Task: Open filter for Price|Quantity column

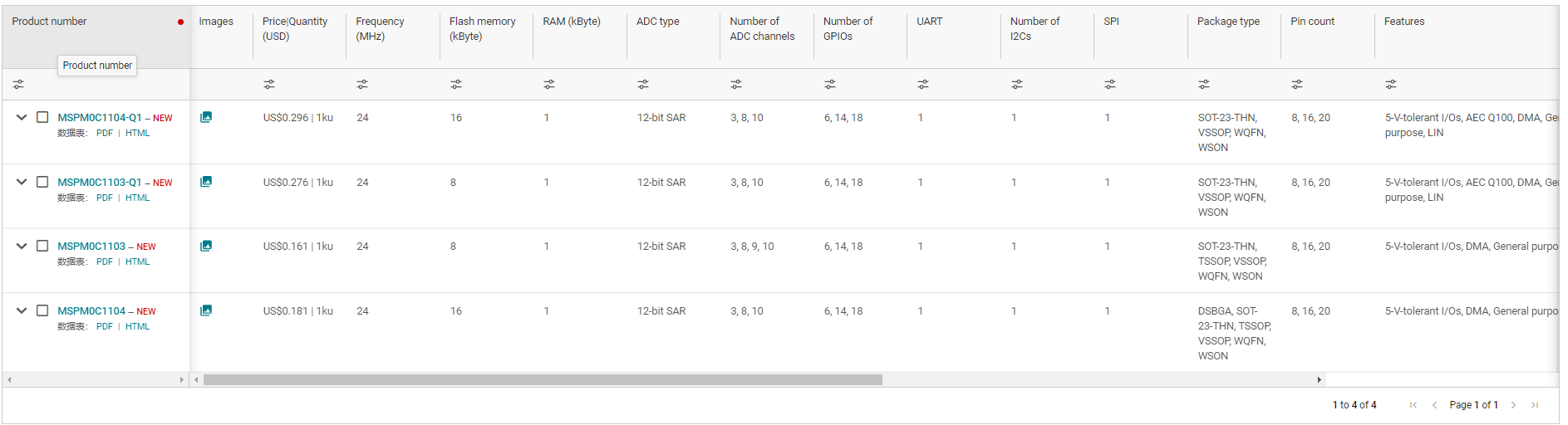Action: point(269,85)
